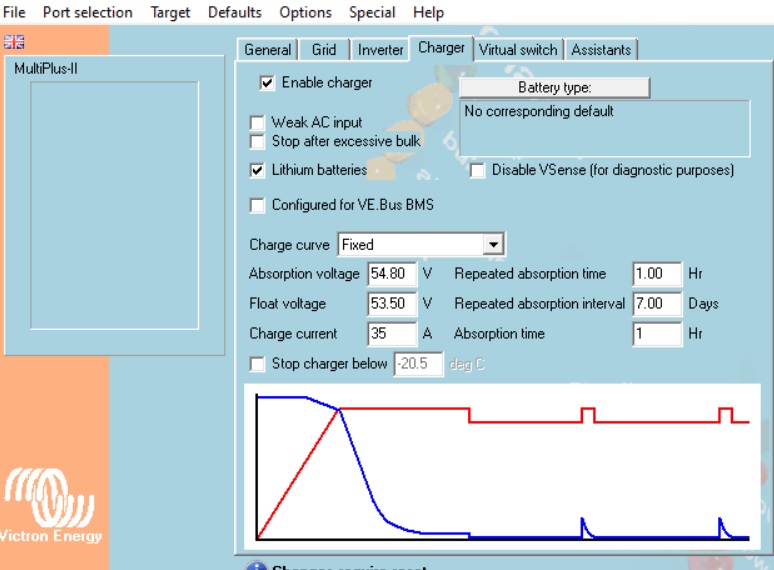
Task: Open the Port selection menu
Action: (x=88, y=12)
